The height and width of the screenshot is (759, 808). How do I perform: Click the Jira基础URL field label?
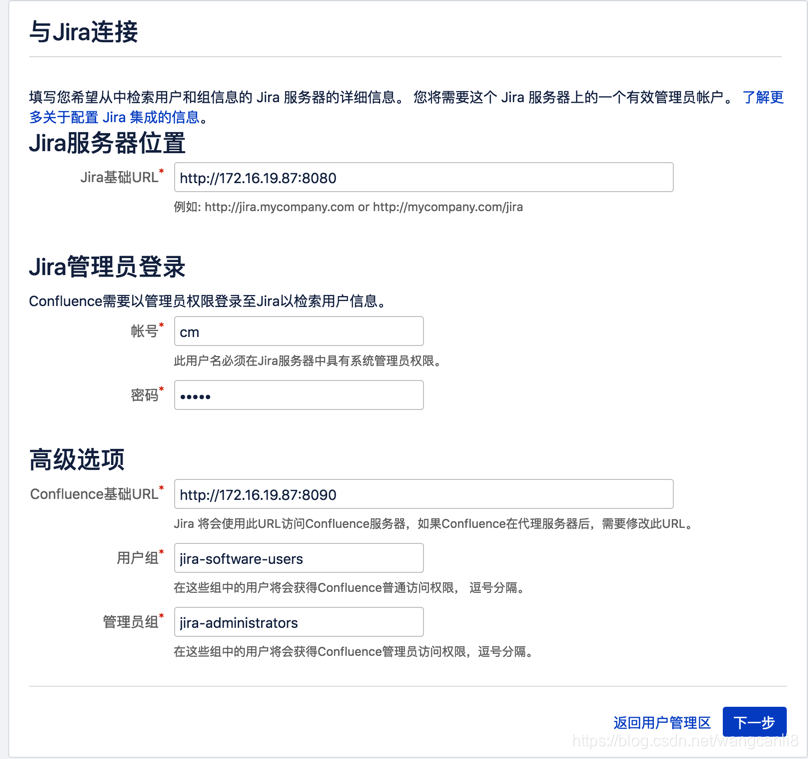point(122,177)
